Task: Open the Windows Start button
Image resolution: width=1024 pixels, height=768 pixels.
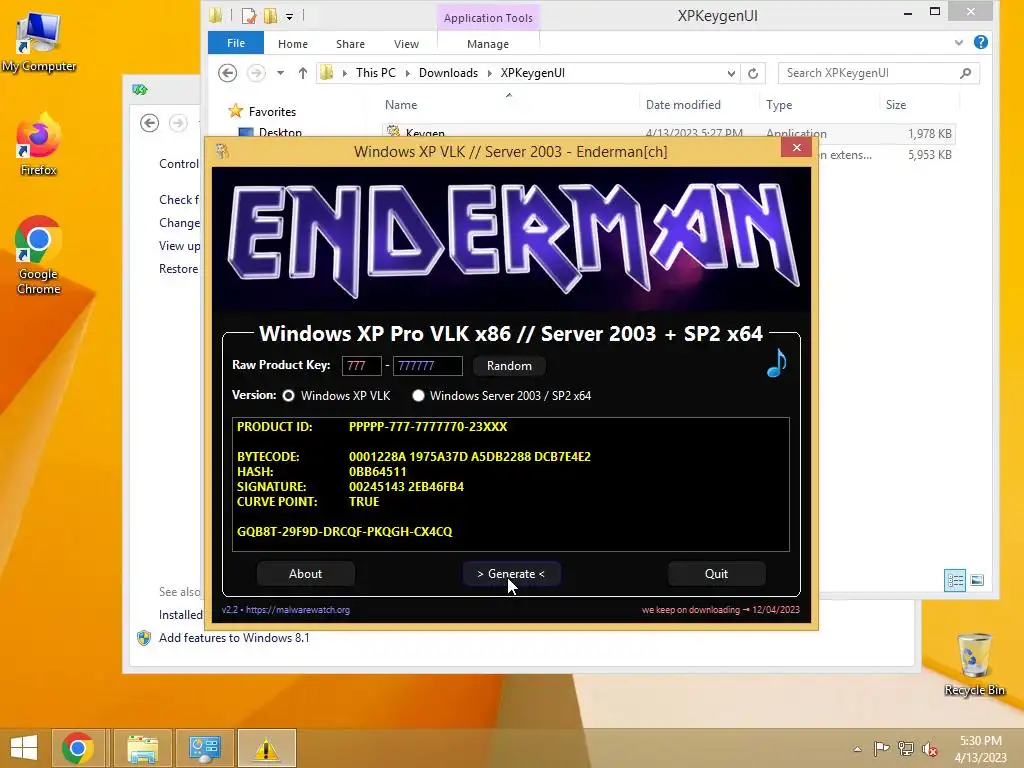Action: point(24,748)
